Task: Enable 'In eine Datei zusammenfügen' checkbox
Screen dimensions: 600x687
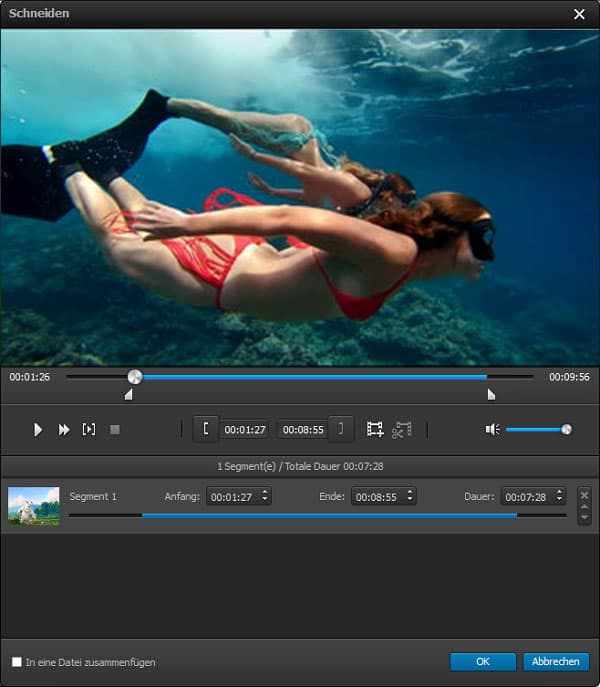Action: (16, 662)
